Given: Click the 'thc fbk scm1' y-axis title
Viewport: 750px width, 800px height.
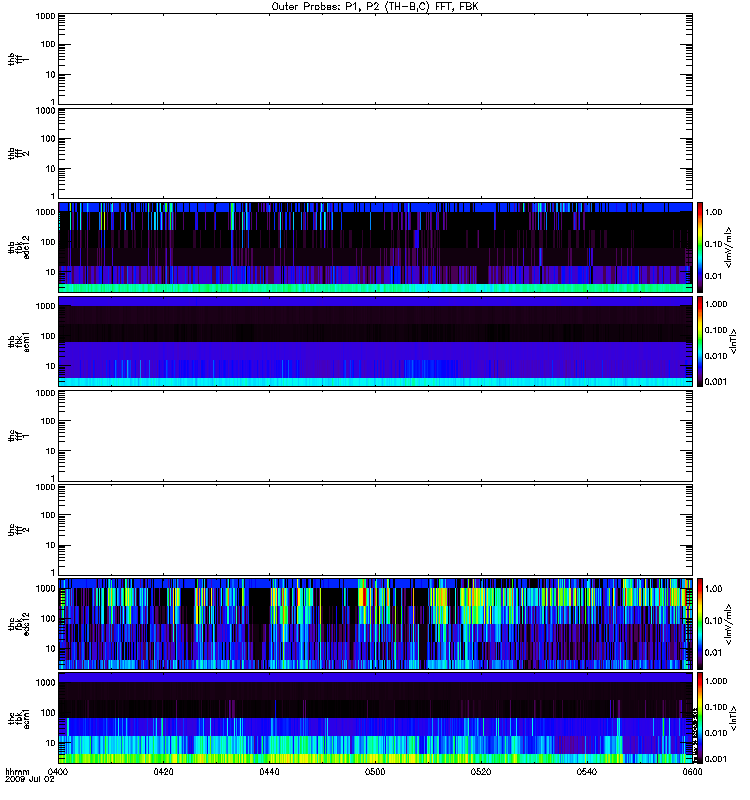Looking at the screenshot, I should point(19,718).
